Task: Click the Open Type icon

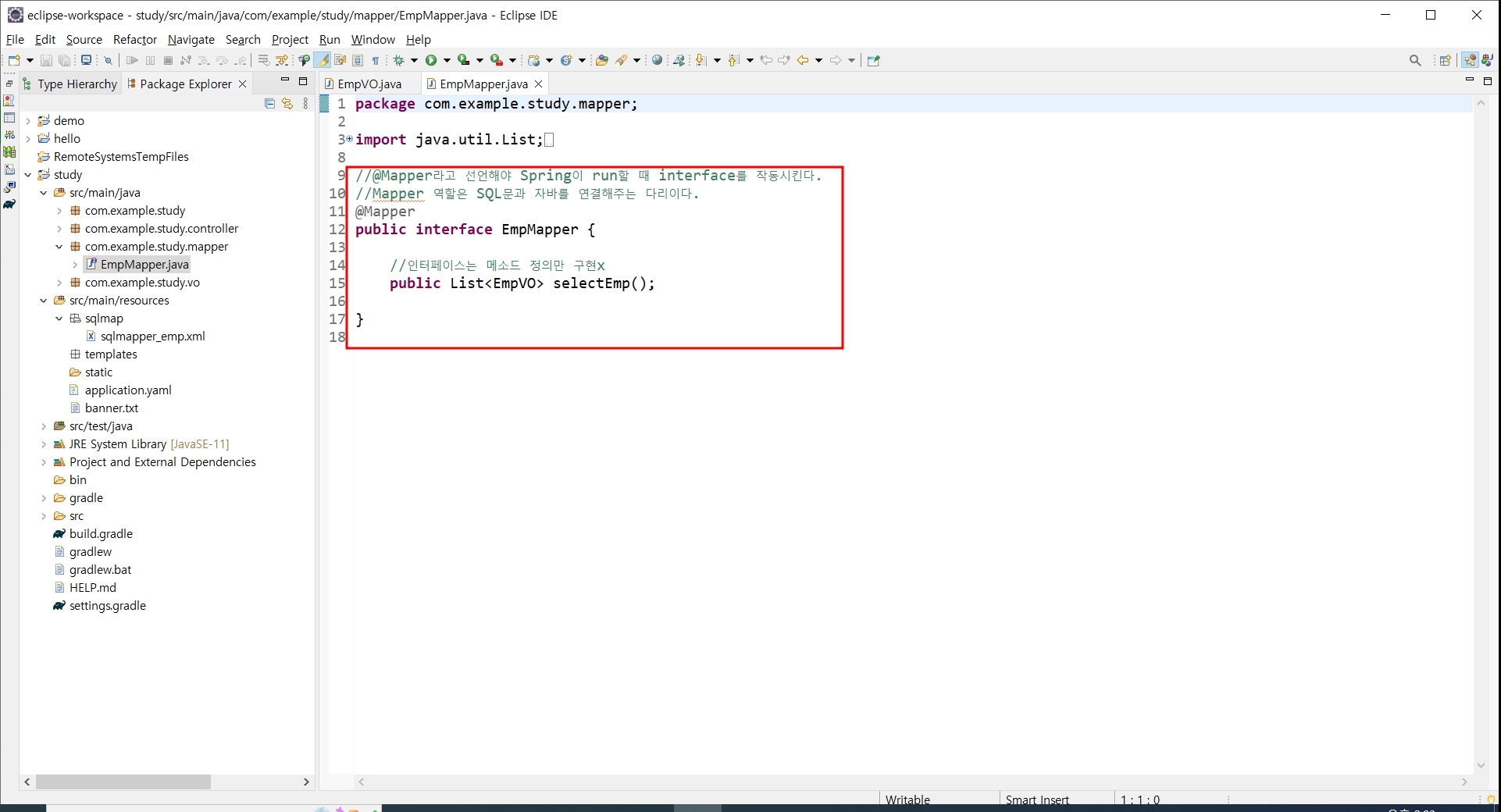Action: [601, 60]
